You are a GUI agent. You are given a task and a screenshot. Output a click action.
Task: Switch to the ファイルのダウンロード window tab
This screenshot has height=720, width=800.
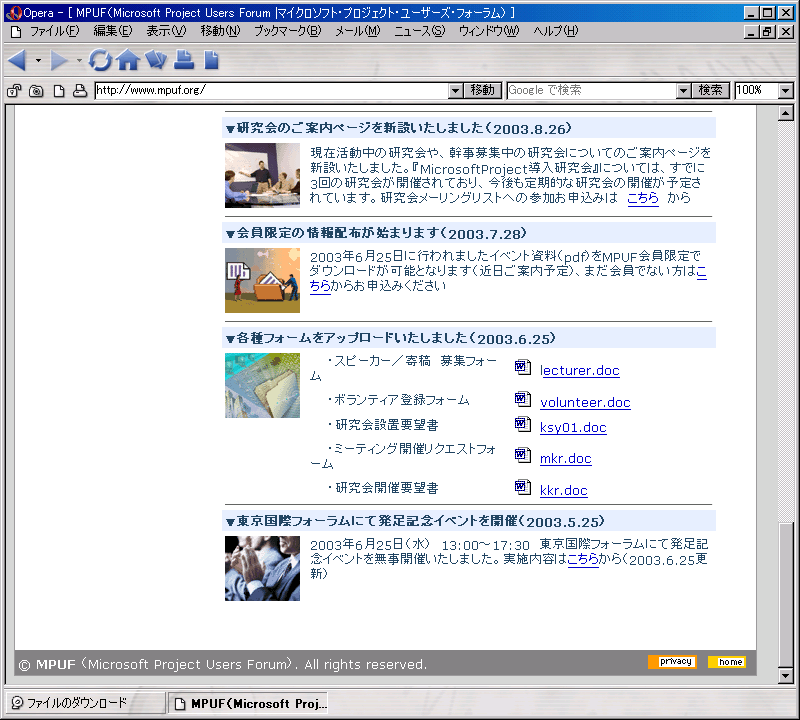[85, 703]
